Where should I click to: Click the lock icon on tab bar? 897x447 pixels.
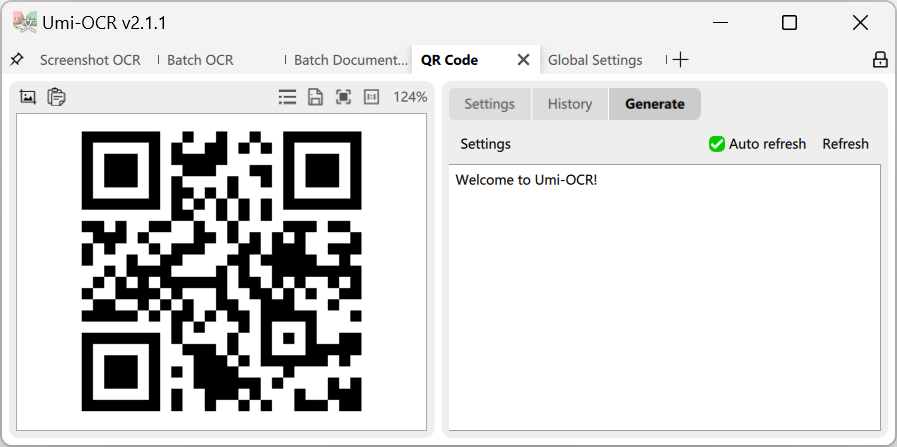[880, 60]
